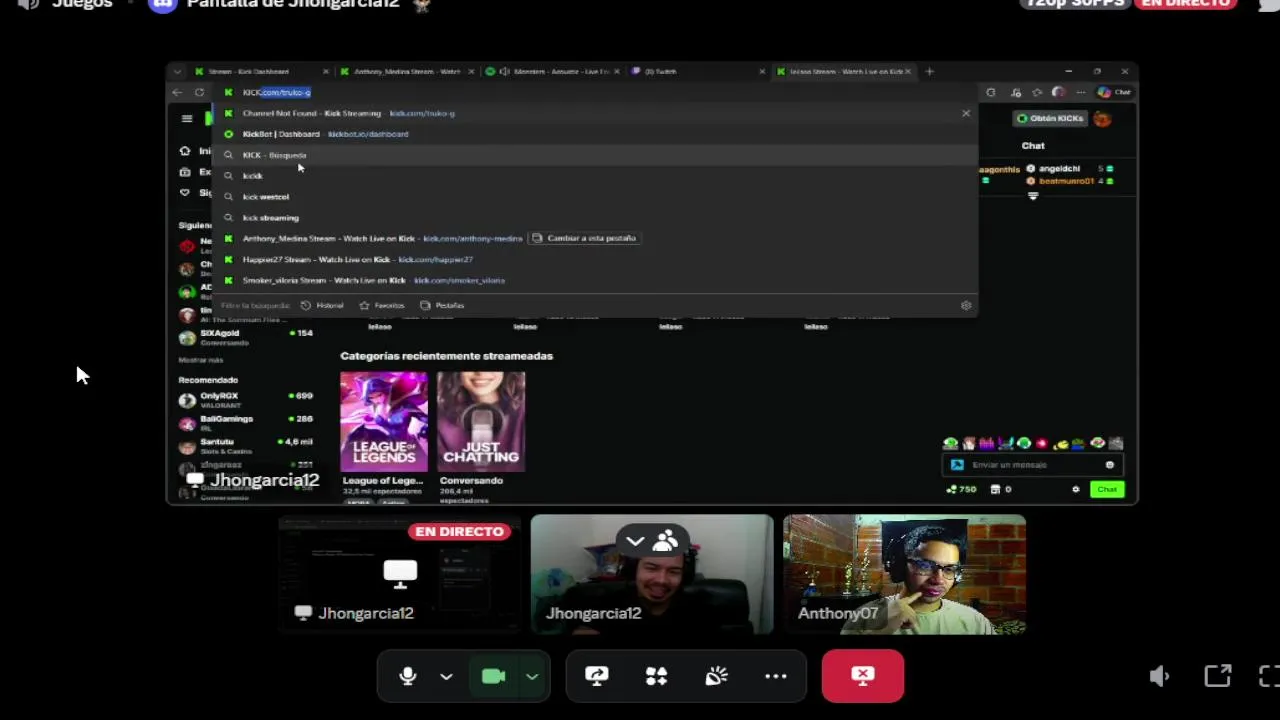The height and width of the screenshot is (720, 1280).
Task: Click the browser reload icon
Action: click(x=199, y=92)
